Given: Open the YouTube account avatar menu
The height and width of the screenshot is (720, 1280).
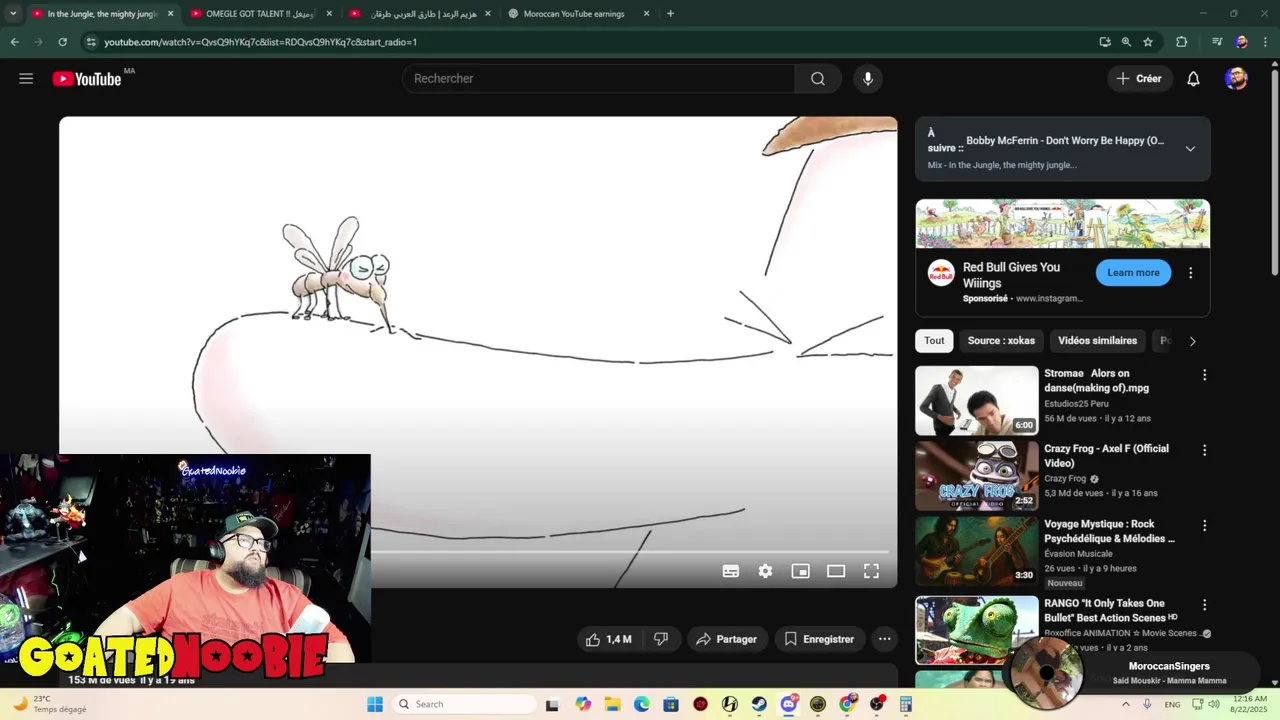Looking at the screenshot, I should (1236, 79).
